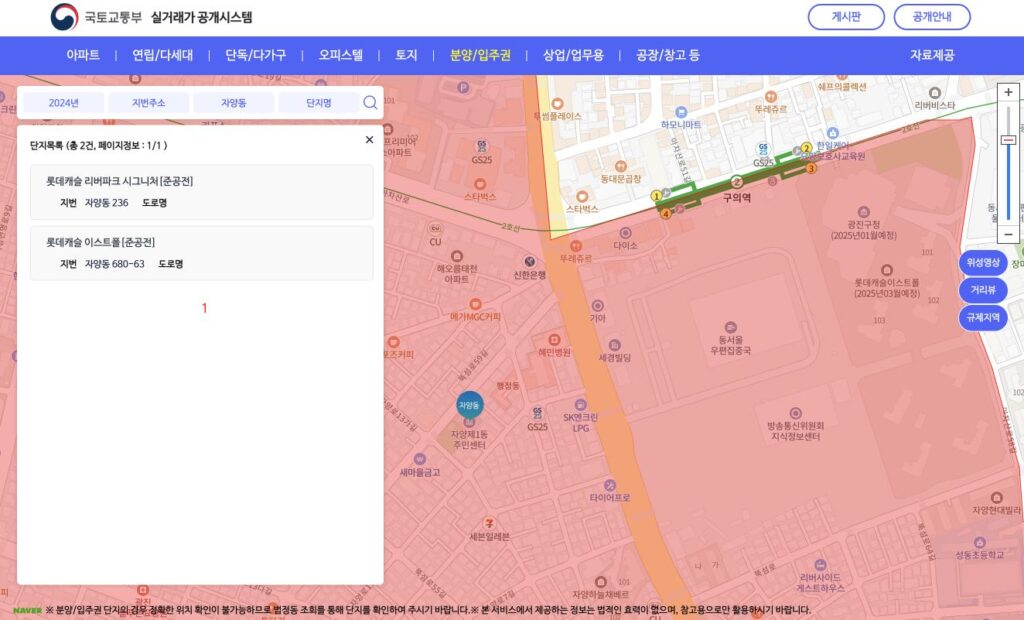Click the 해오름대천 아파트 map icon
This screenshot has height=620, width=1024.
pyautogui.click(x=456, y=256)
